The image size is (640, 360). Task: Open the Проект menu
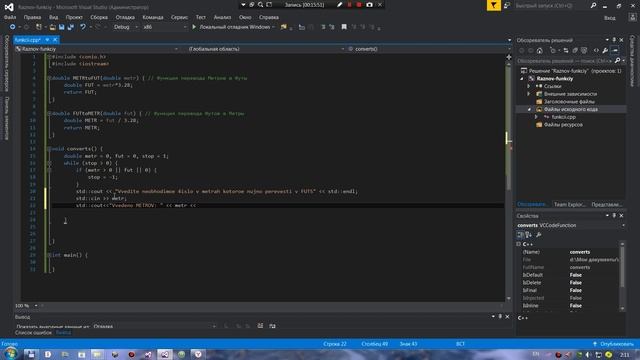click(74, 17)
